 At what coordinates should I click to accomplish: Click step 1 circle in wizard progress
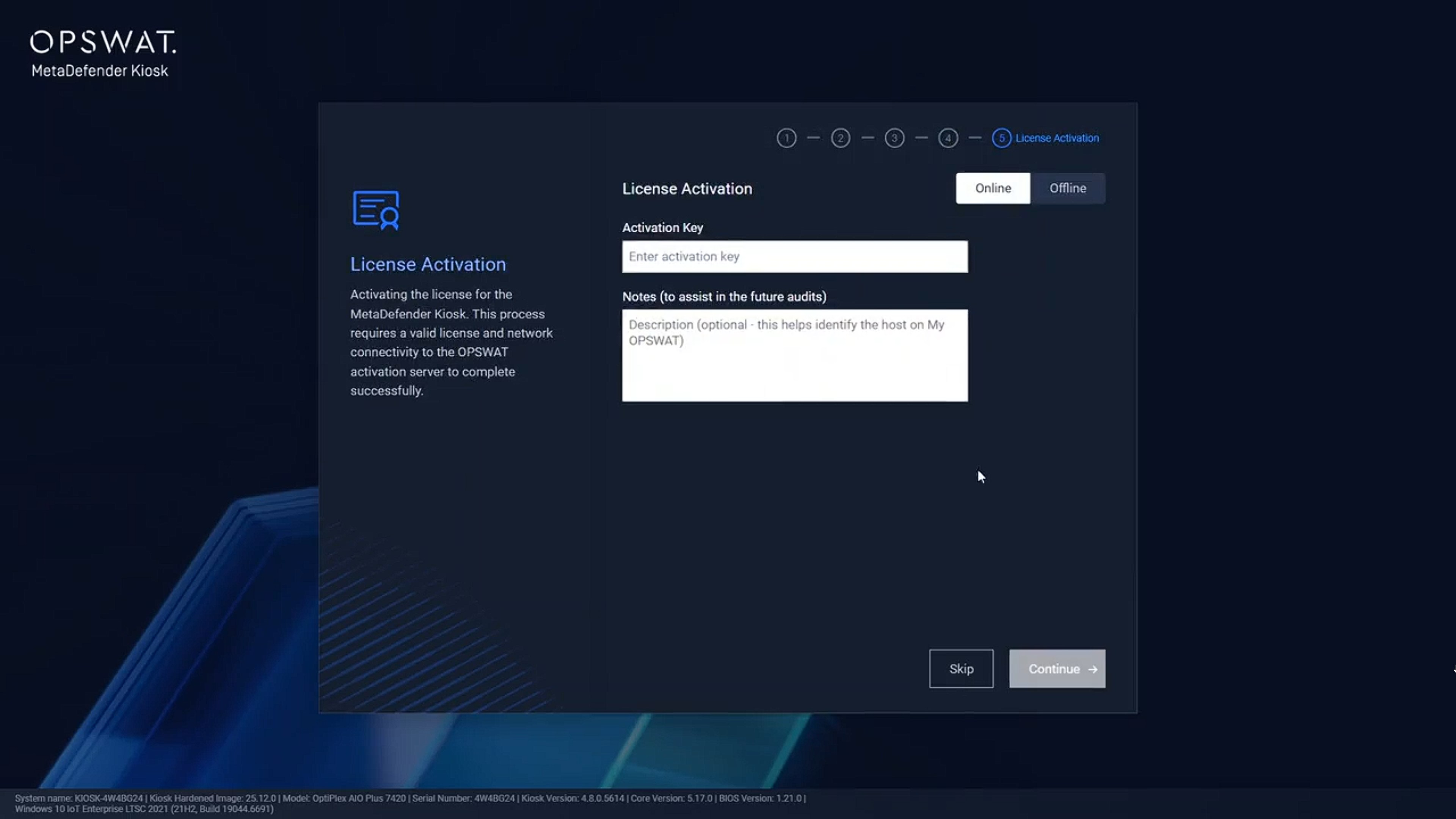786,138
